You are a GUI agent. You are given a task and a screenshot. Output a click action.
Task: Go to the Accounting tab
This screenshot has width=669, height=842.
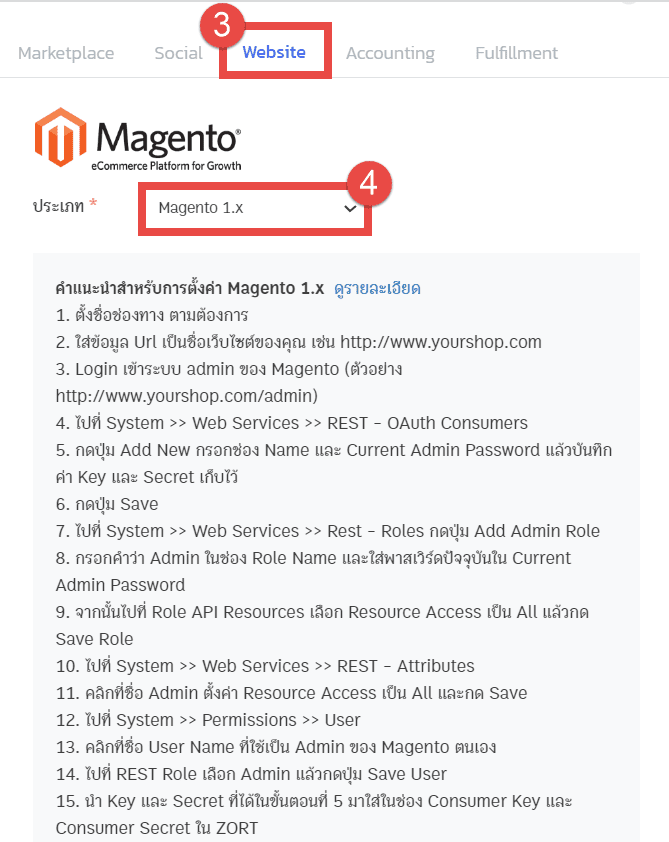pos(390,53)
